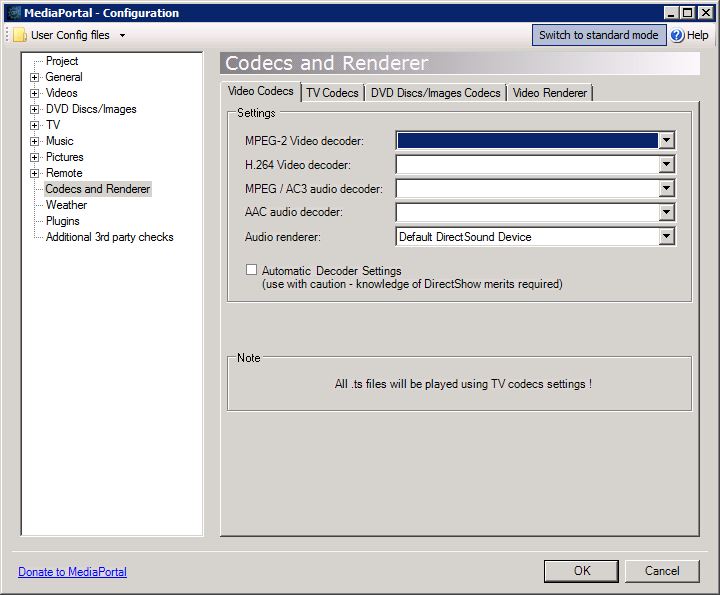Viewport: 720px width, 595px height.
Task: Open the MPEG-2 Video decoder dropdown
Action: pos(666,141)
